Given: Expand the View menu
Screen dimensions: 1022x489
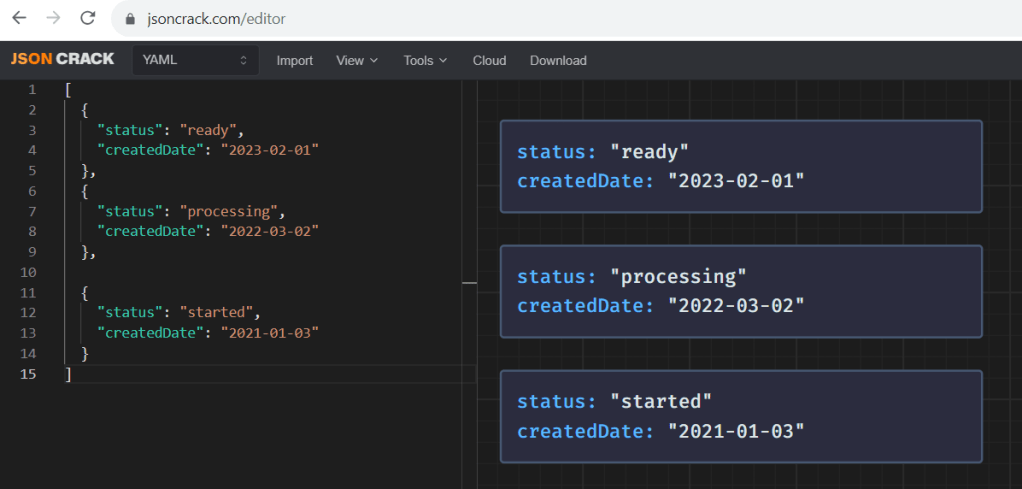Looking at the screenshot, I should click(x=357, y=60).
